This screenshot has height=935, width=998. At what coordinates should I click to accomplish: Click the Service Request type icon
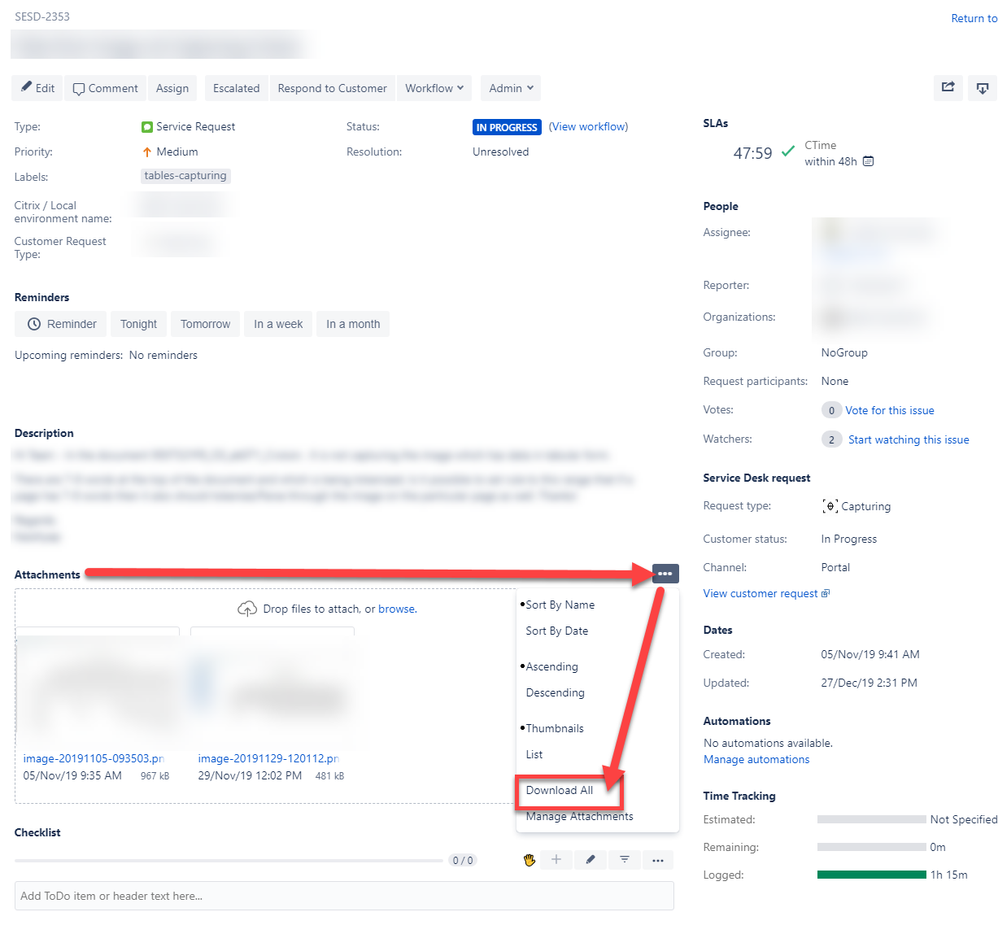pyautogui.click(x=147, y=127)
